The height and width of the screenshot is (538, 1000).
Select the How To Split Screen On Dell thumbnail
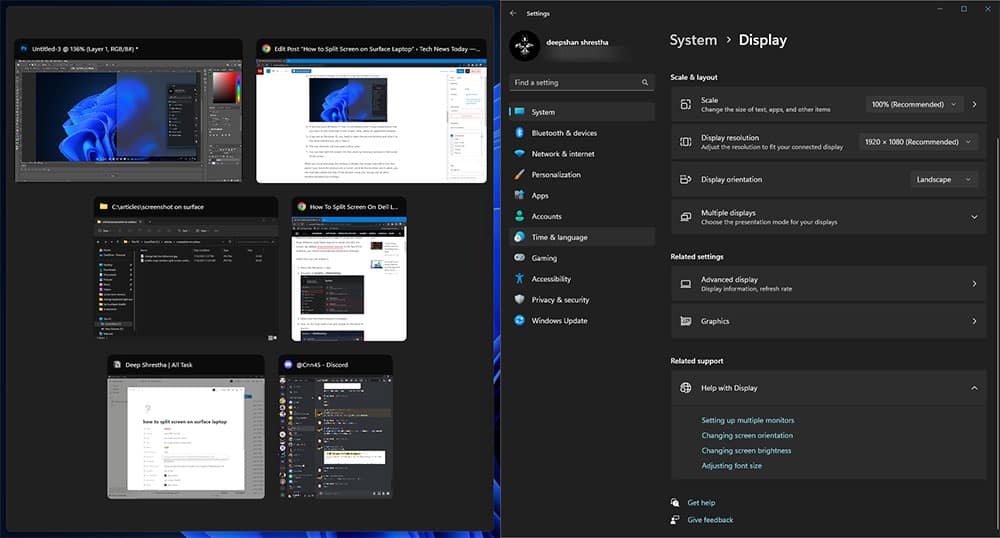349,269
